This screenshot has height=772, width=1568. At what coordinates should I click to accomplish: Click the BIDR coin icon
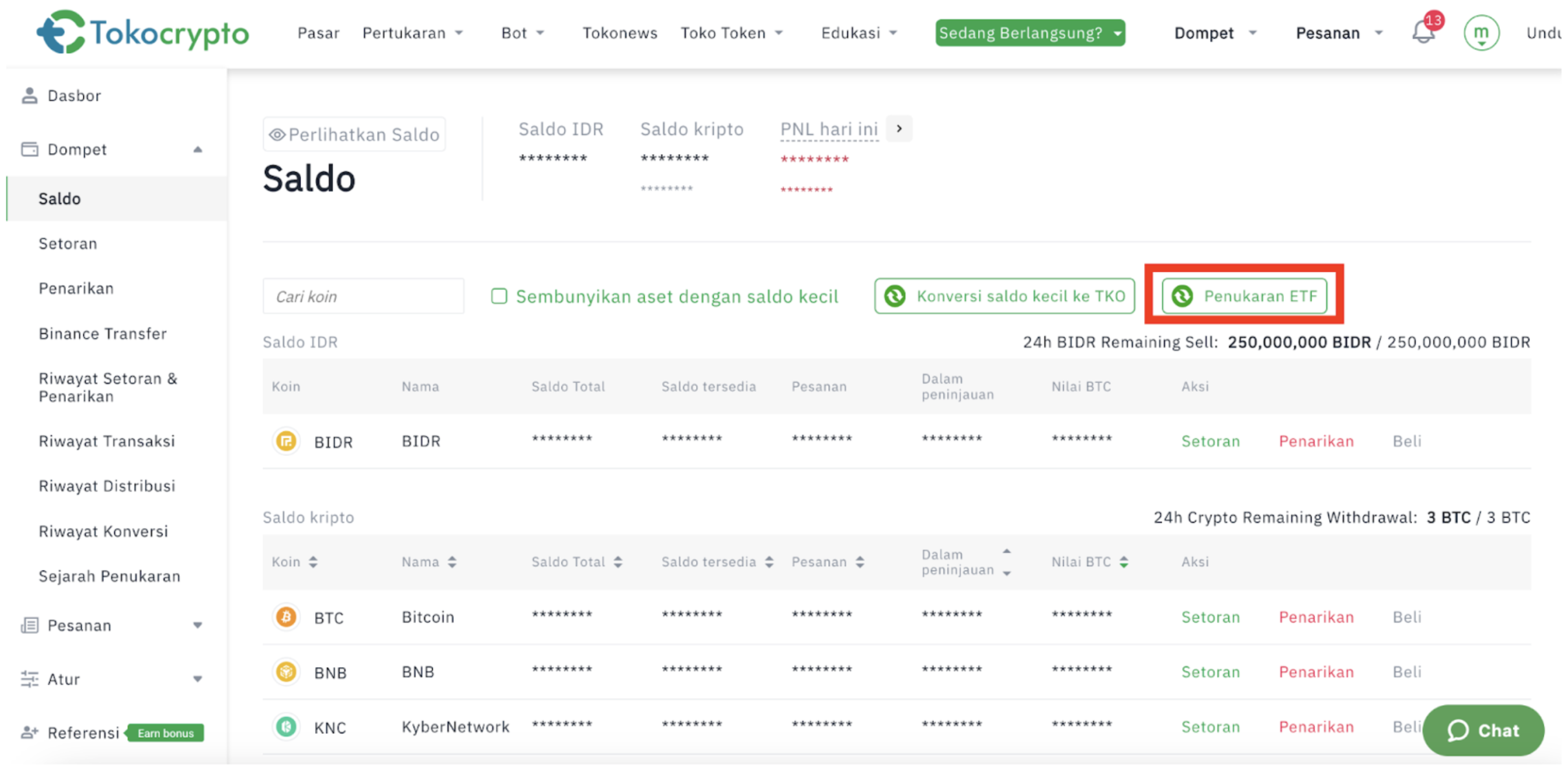tap(286, 442)
